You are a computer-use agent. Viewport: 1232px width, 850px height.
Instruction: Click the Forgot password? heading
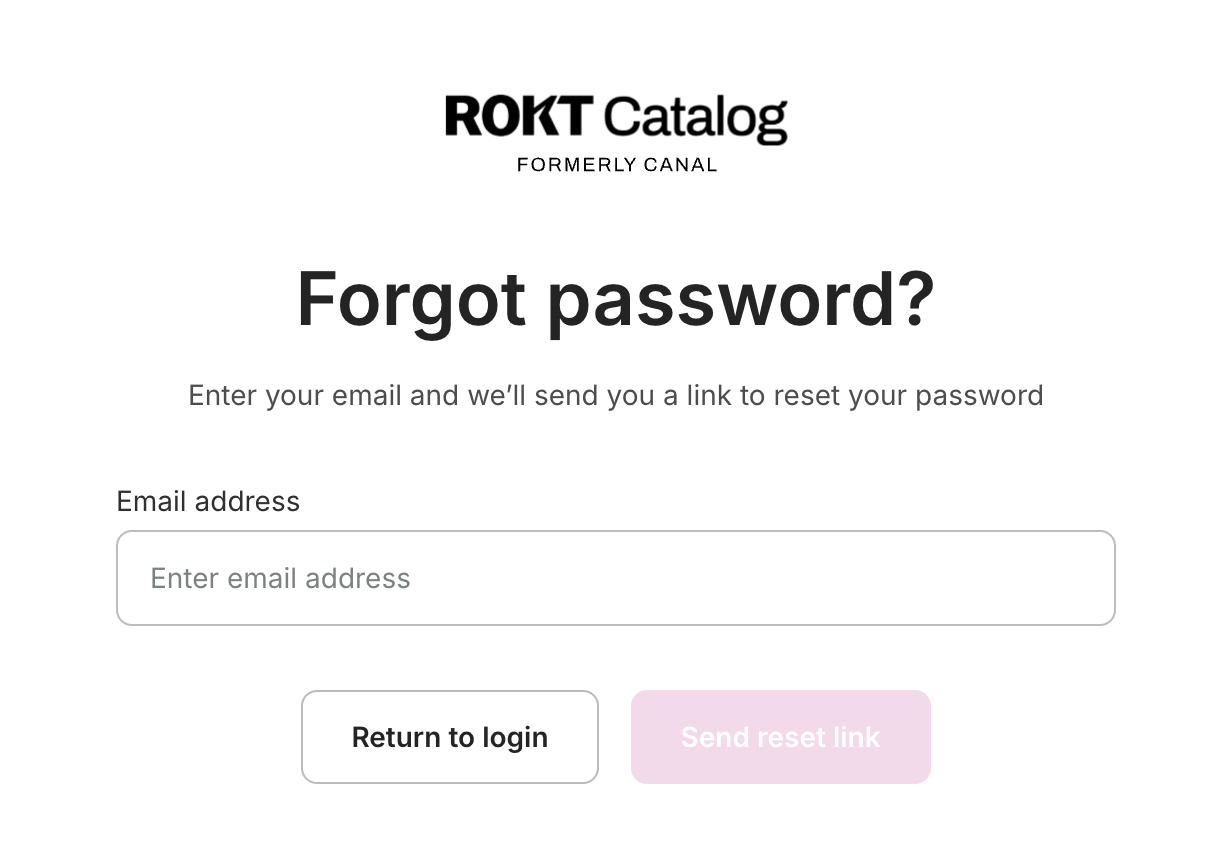pyautogui.click(x=616, y=299)
